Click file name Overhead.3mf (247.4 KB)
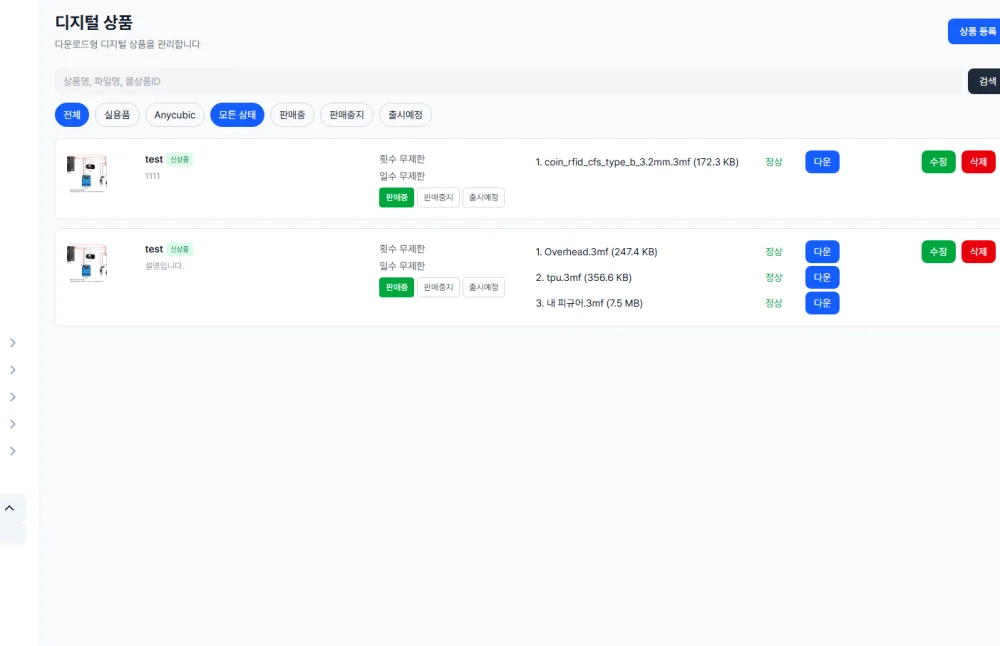 pyautogui.click(x=596, y=252)
